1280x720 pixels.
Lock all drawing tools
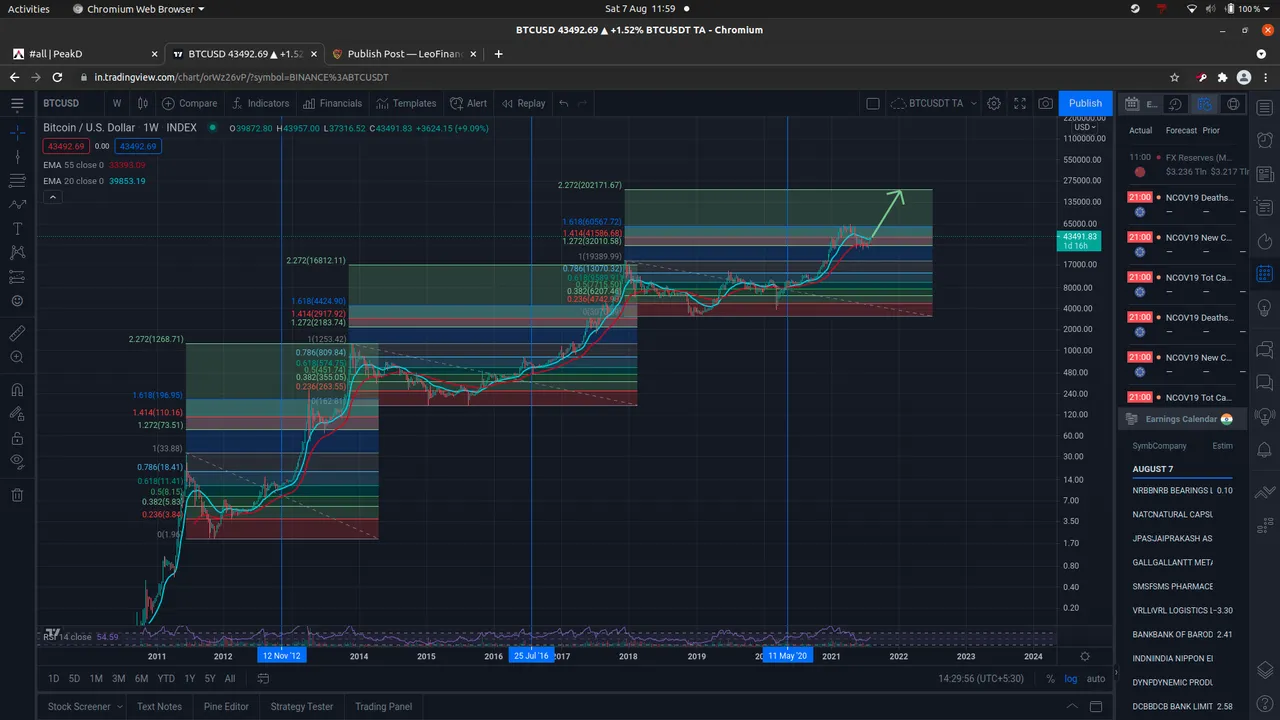point(17,438)
